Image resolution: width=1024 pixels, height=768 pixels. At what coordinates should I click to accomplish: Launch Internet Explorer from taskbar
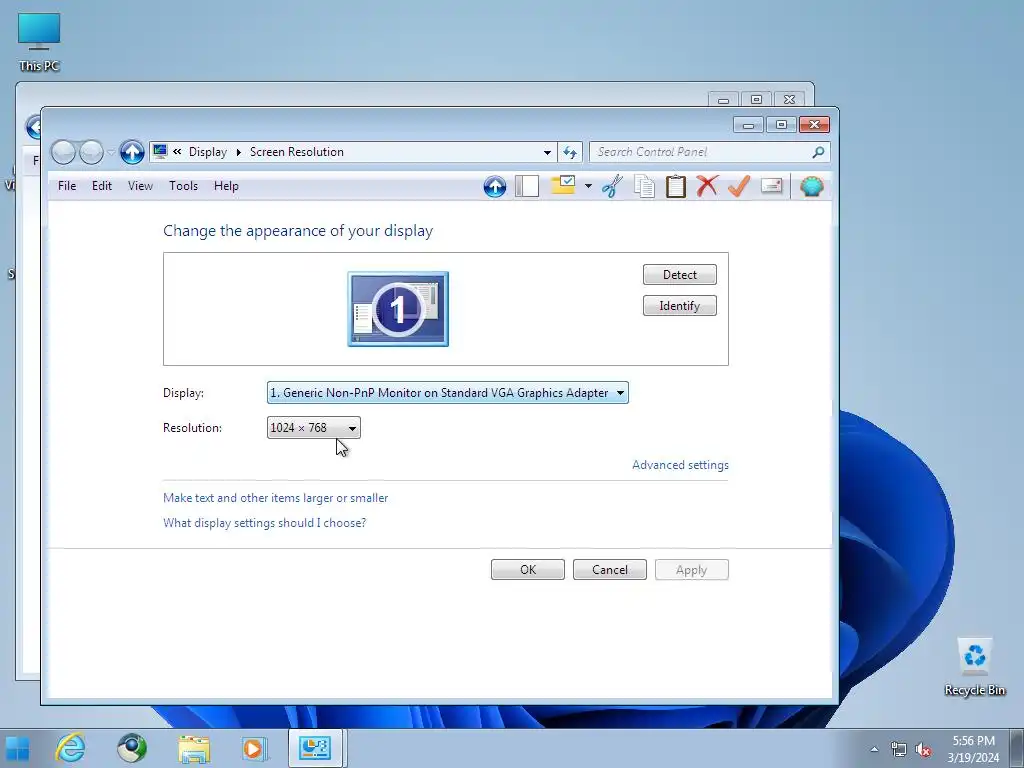coord(71,748)
